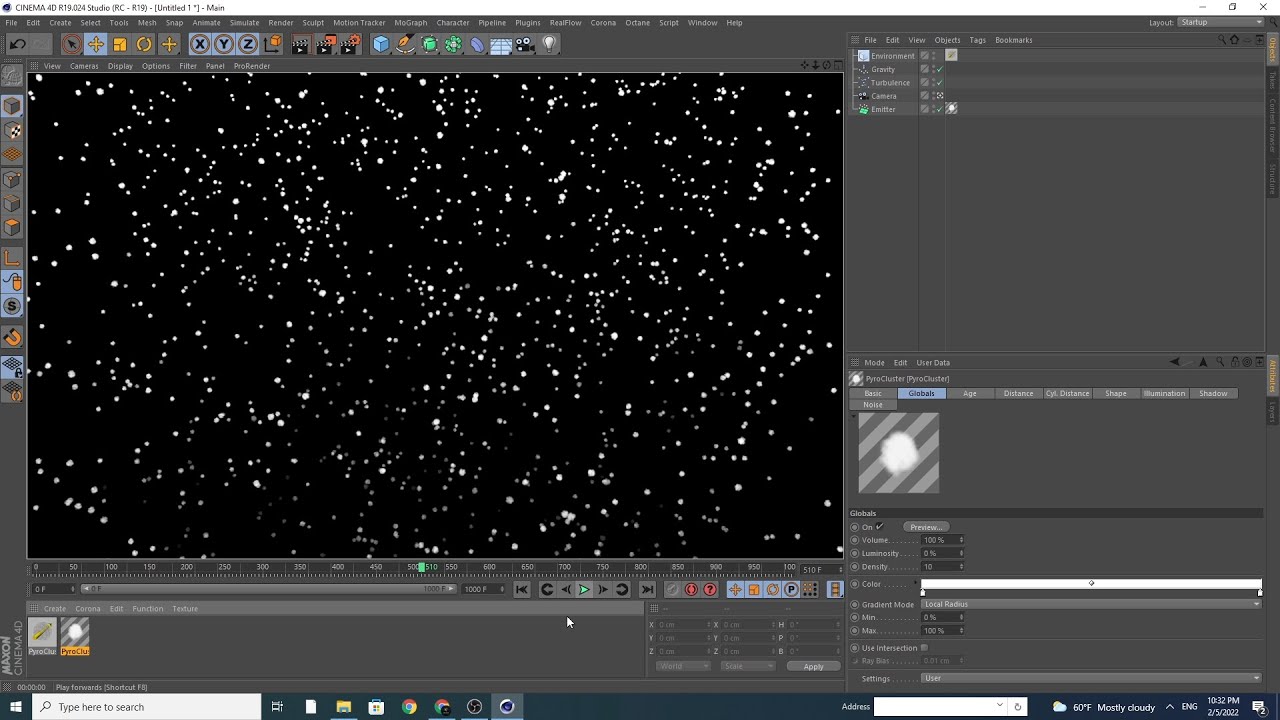The width and height of the screenshot is (1280, 720).
Task: Open the Settings User dropdown
Action: (x=1091, y=678)
